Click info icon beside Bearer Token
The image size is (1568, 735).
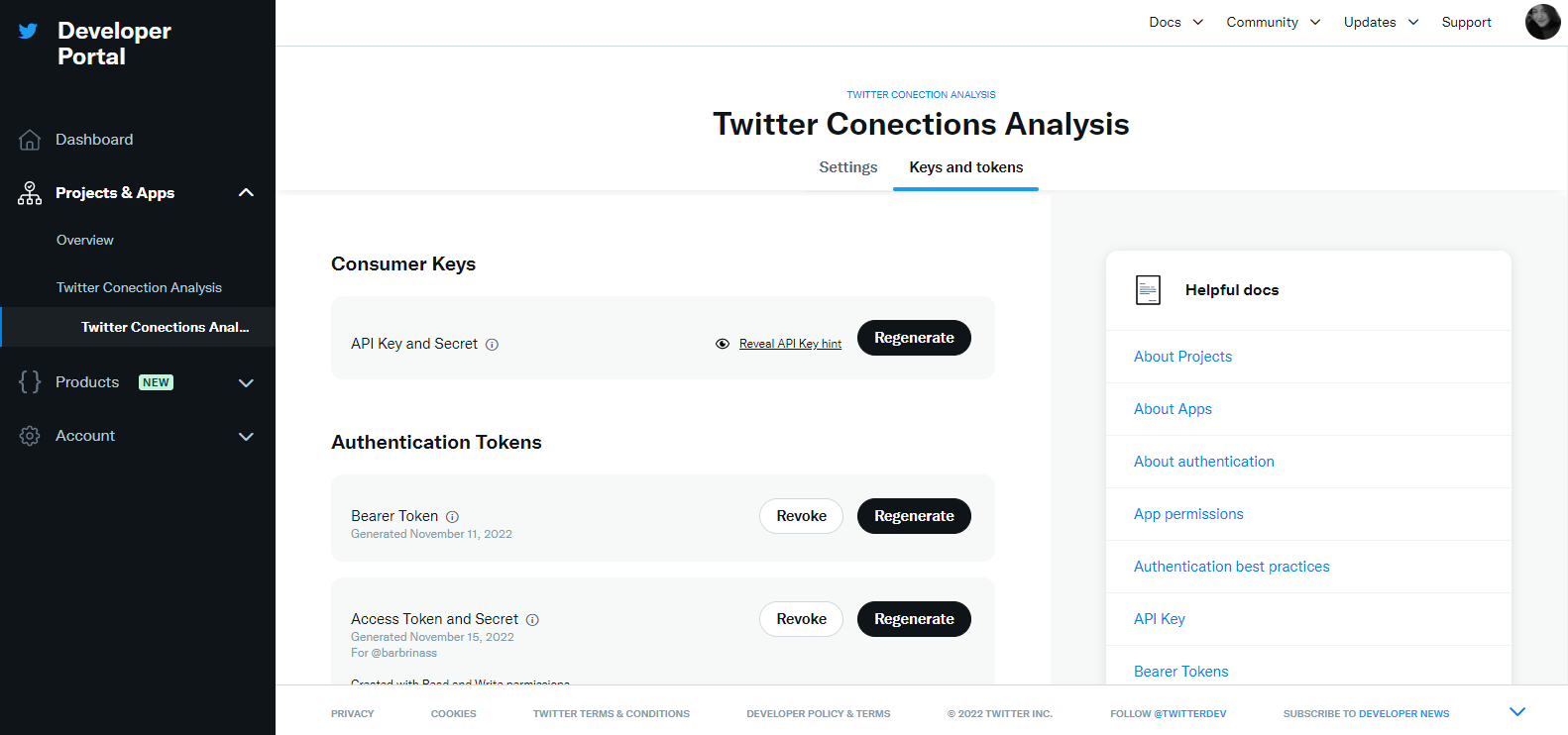[x=452, y=517]
